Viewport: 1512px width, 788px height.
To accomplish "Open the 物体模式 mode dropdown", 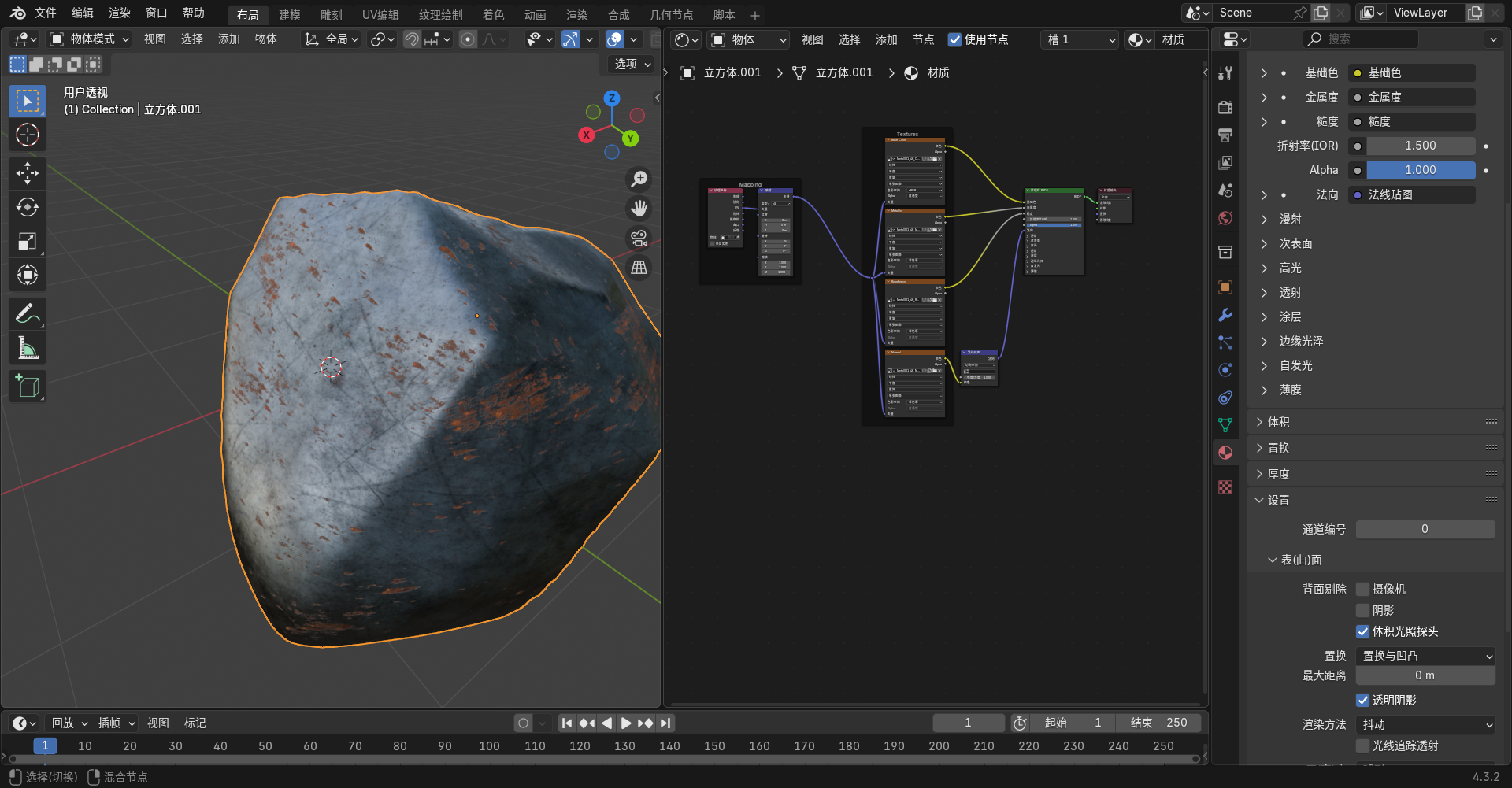I will (89, 39).
